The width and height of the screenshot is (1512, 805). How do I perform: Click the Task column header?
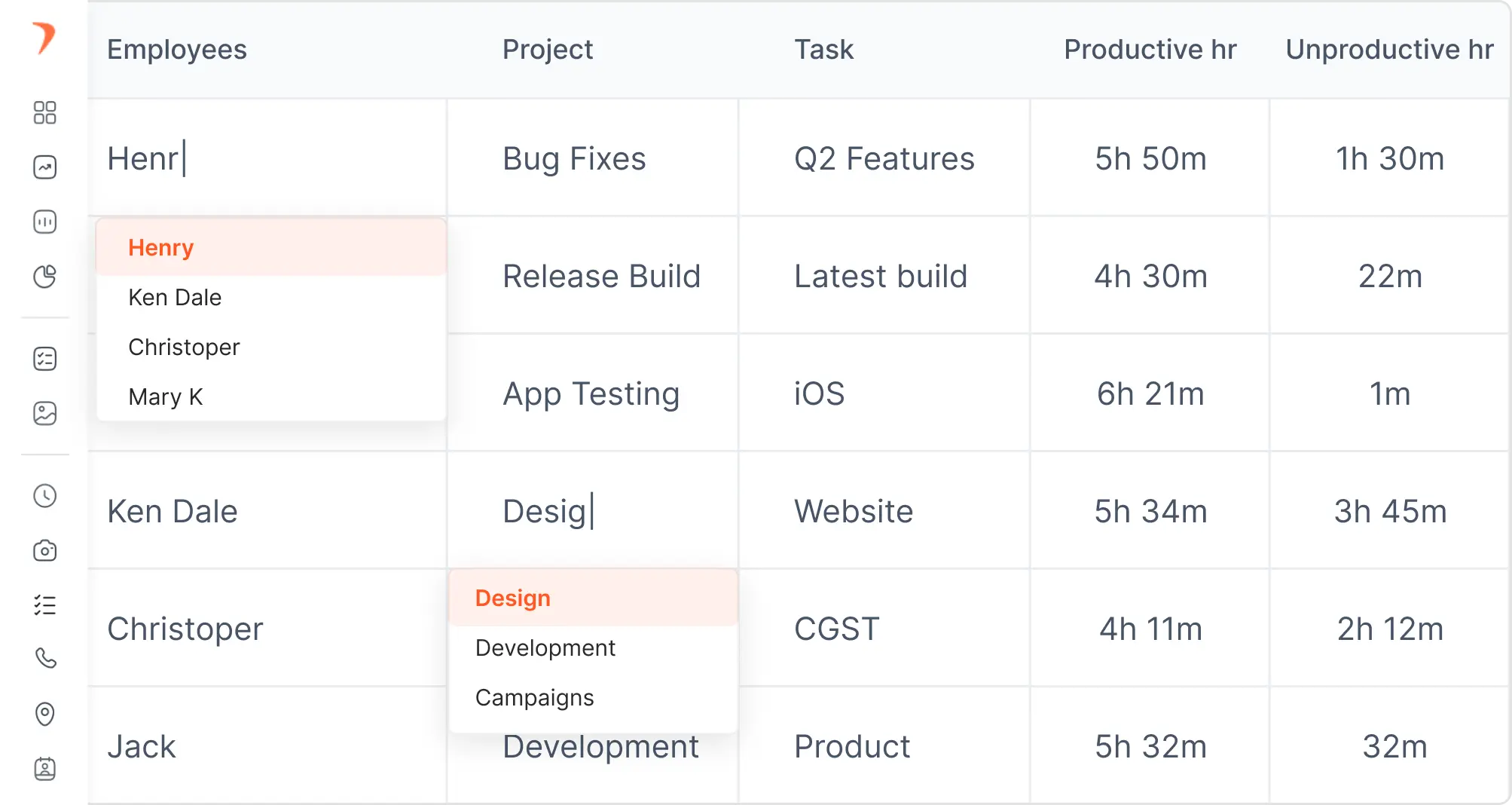(824, 49)
